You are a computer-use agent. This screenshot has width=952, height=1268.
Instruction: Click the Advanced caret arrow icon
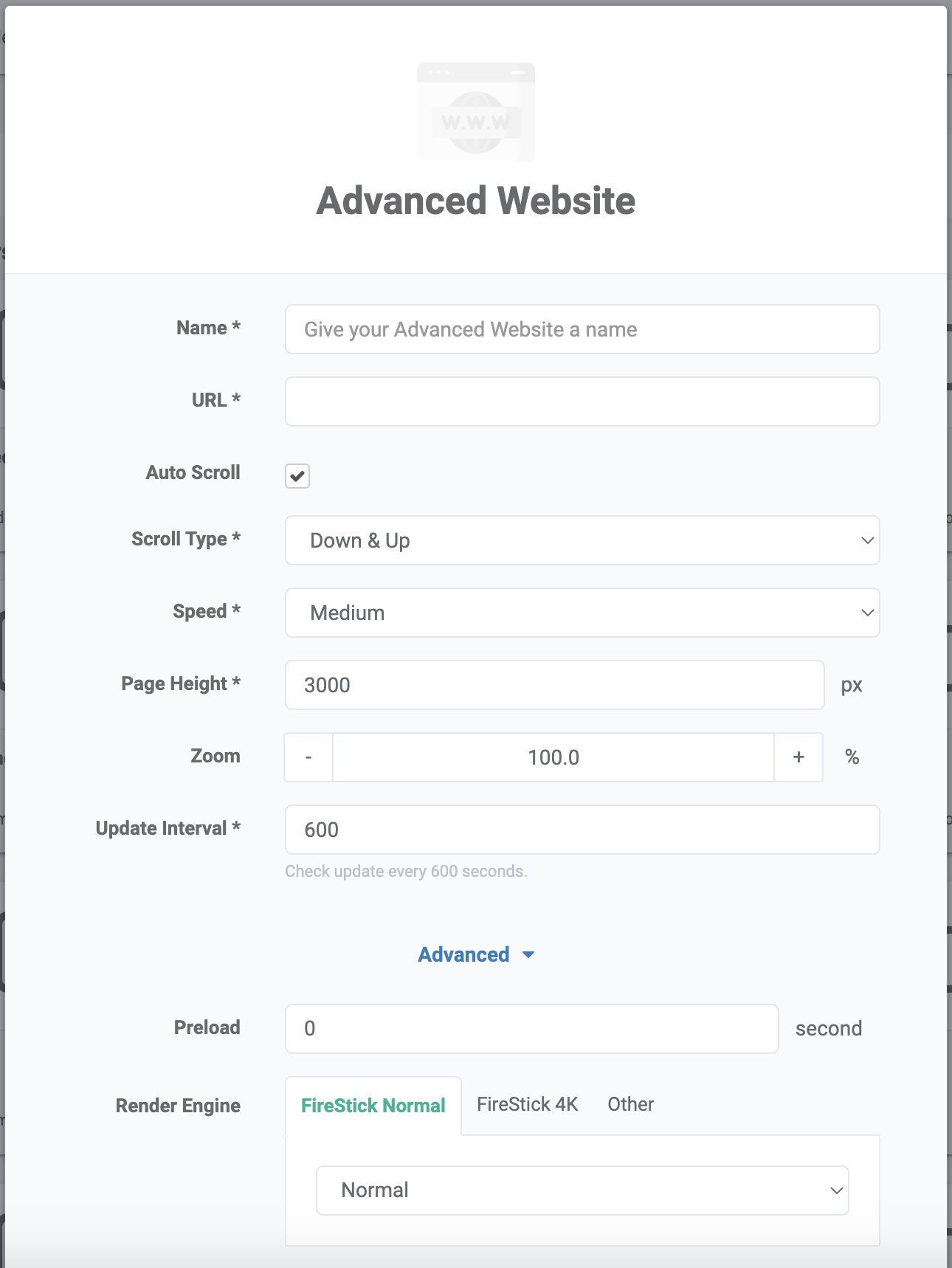528,955
